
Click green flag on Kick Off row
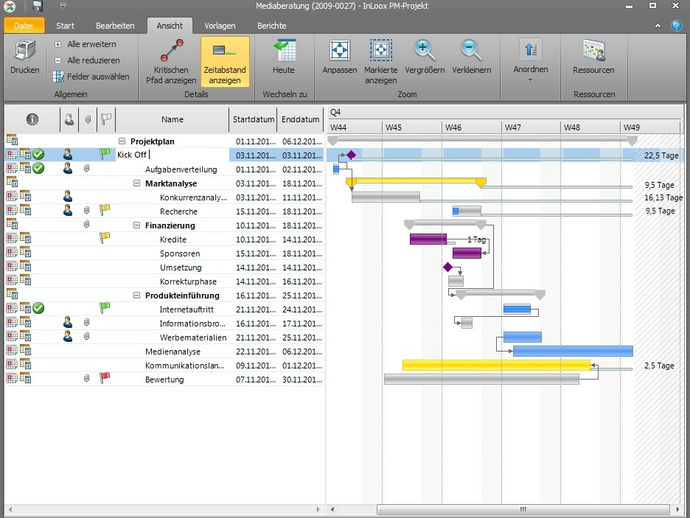[x=105, y=154]
